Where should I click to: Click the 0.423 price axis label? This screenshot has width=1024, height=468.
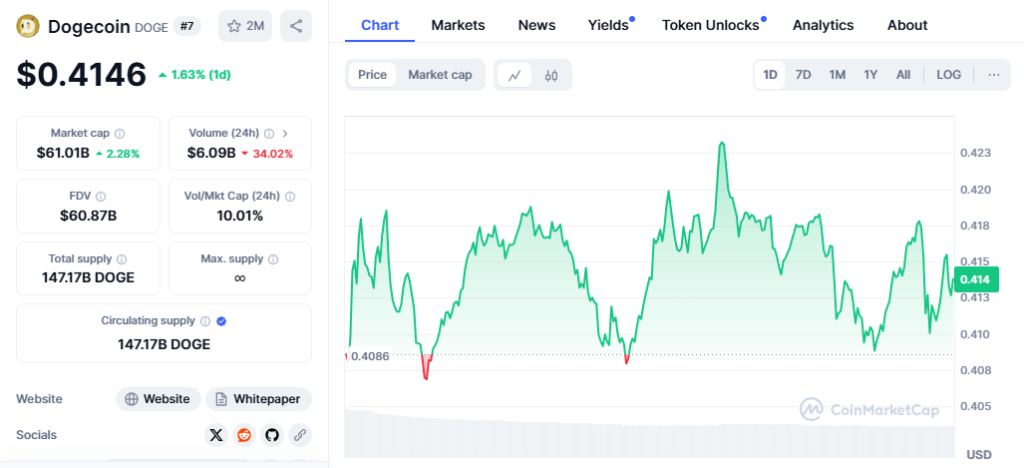click(x=975, y=153)
